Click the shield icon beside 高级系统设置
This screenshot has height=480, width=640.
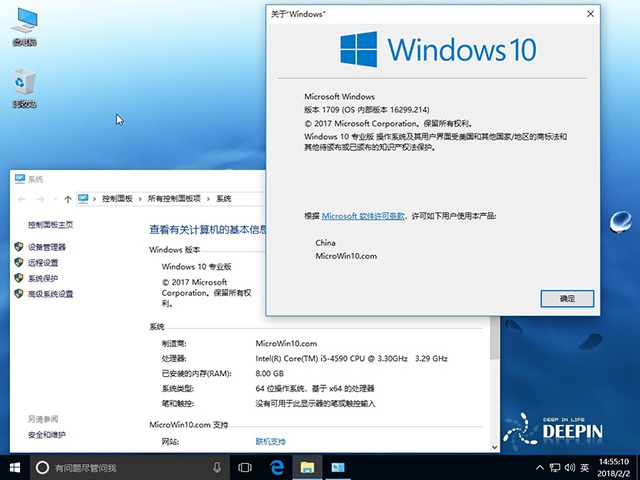(18, 293)
